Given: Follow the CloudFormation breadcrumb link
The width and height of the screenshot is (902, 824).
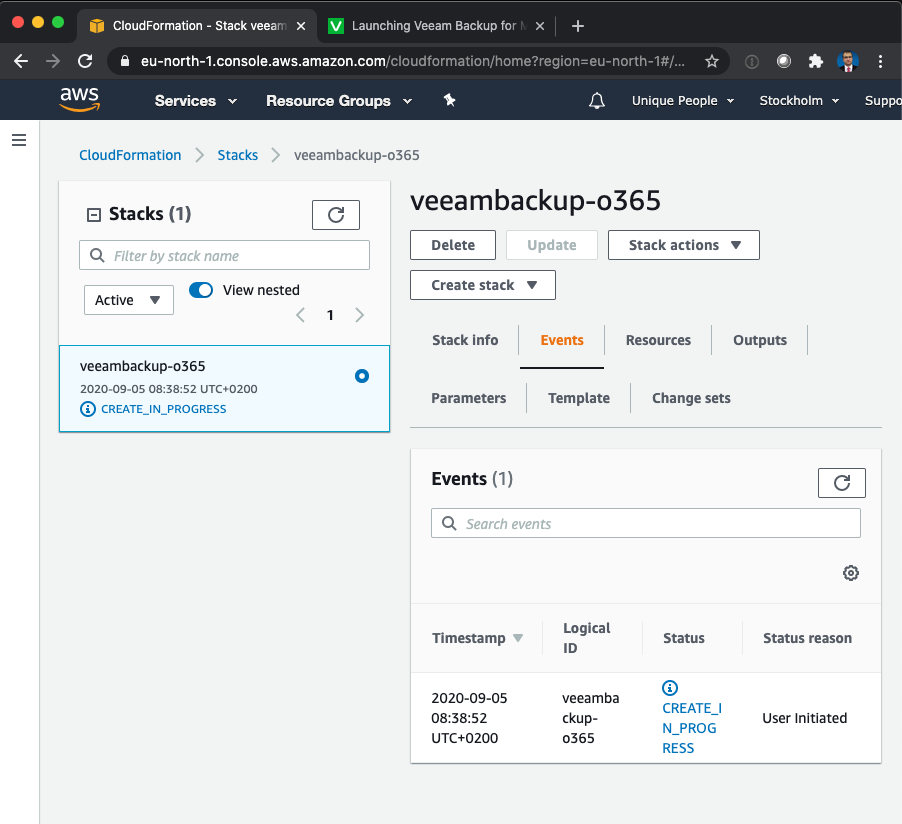Looking at the screenshot, I should 130,155.
